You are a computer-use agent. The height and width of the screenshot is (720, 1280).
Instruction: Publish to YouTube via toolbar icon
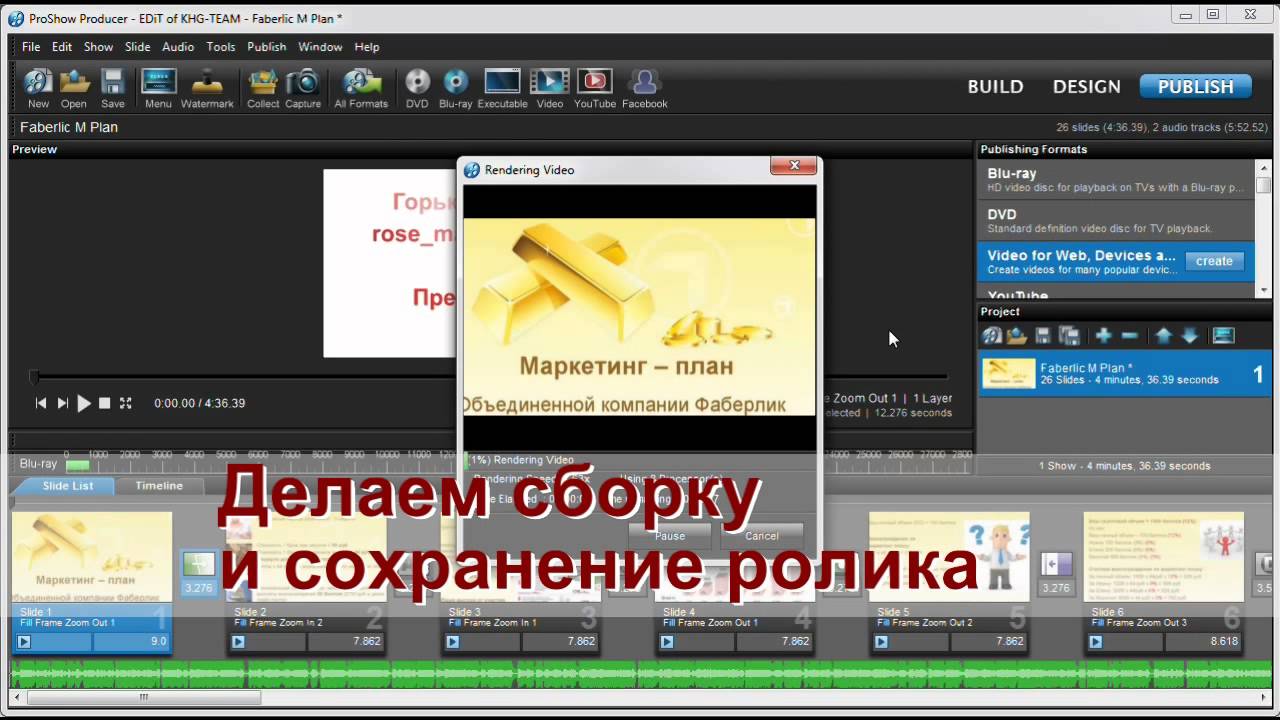(x=595, y=88)
